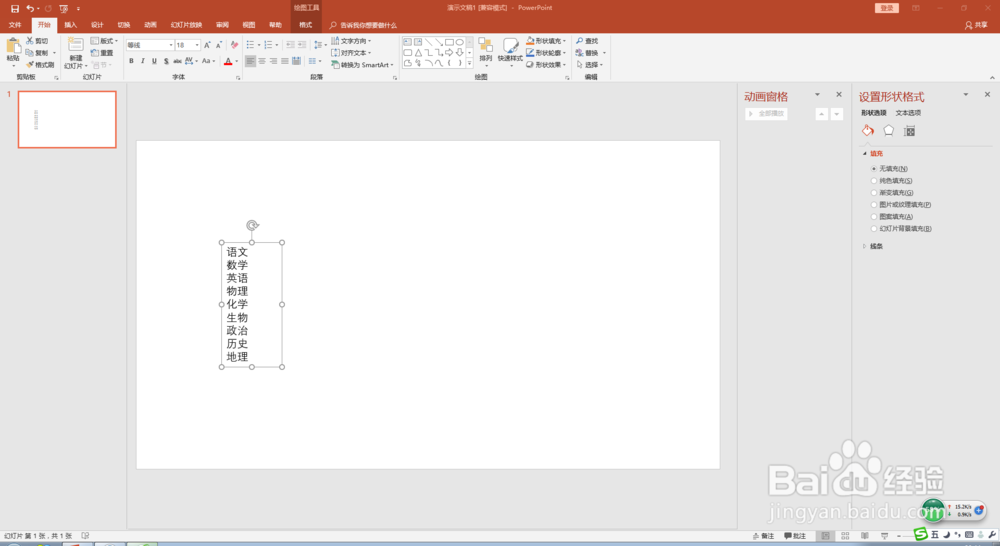Select center text alignment

coord(262,61)
